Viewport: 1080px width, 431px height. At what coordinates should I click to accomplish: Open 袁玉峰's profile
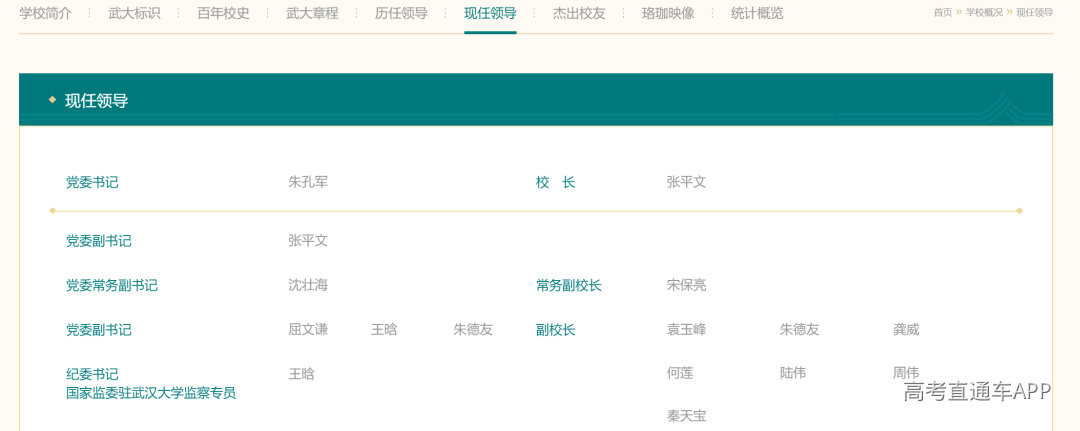687,330
